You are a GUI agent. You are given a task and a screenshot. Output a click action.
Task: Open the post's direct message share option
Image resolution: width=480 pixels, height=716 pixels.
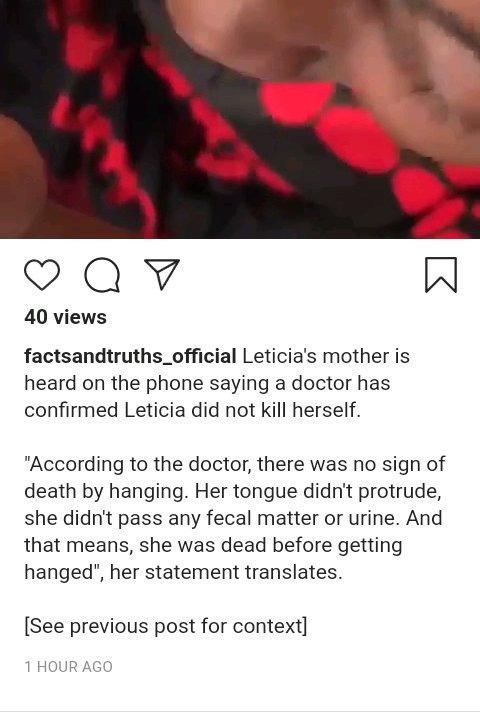(x=162, y=274)
